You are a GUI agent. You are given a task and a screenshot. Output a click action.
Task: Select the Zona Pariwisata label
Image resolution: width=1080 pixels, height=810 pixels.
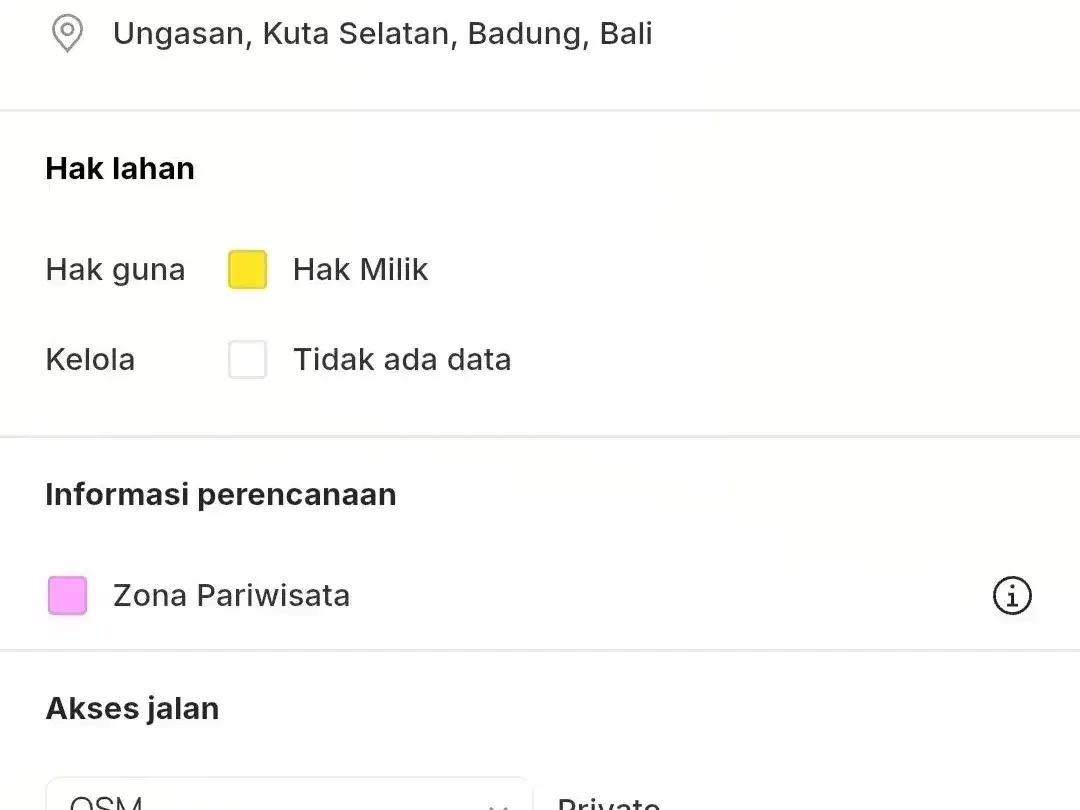coord(231,596)
